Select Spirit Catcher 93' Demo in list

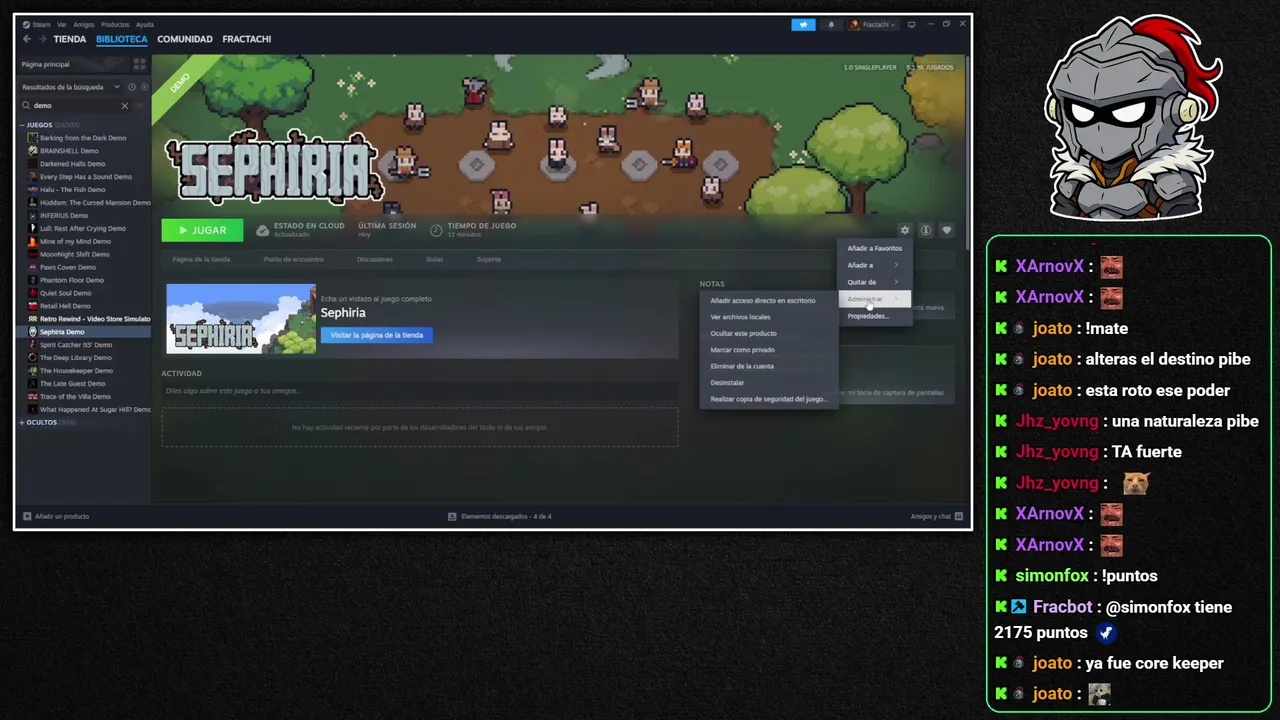click(76, 344)
